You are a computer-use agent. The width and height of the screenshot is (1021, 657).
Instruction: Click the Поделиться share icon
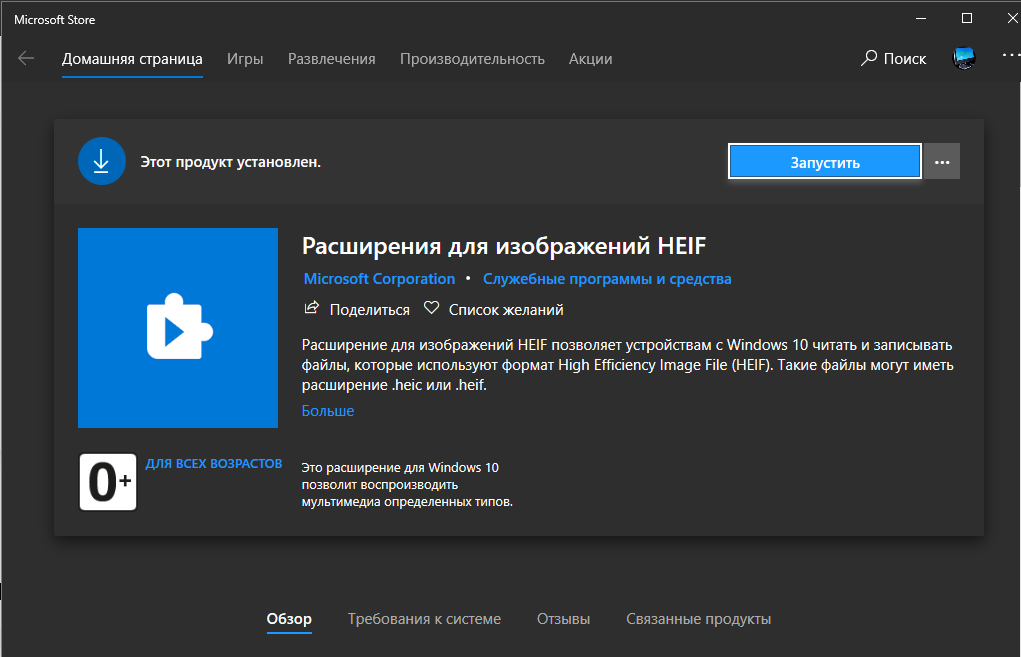(x=312, y=307)
